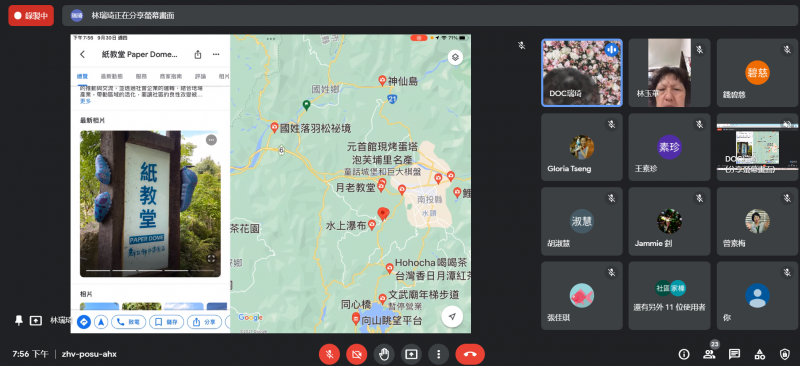
Task: Click the my location arrow on the map
Action: click(452, 316)
